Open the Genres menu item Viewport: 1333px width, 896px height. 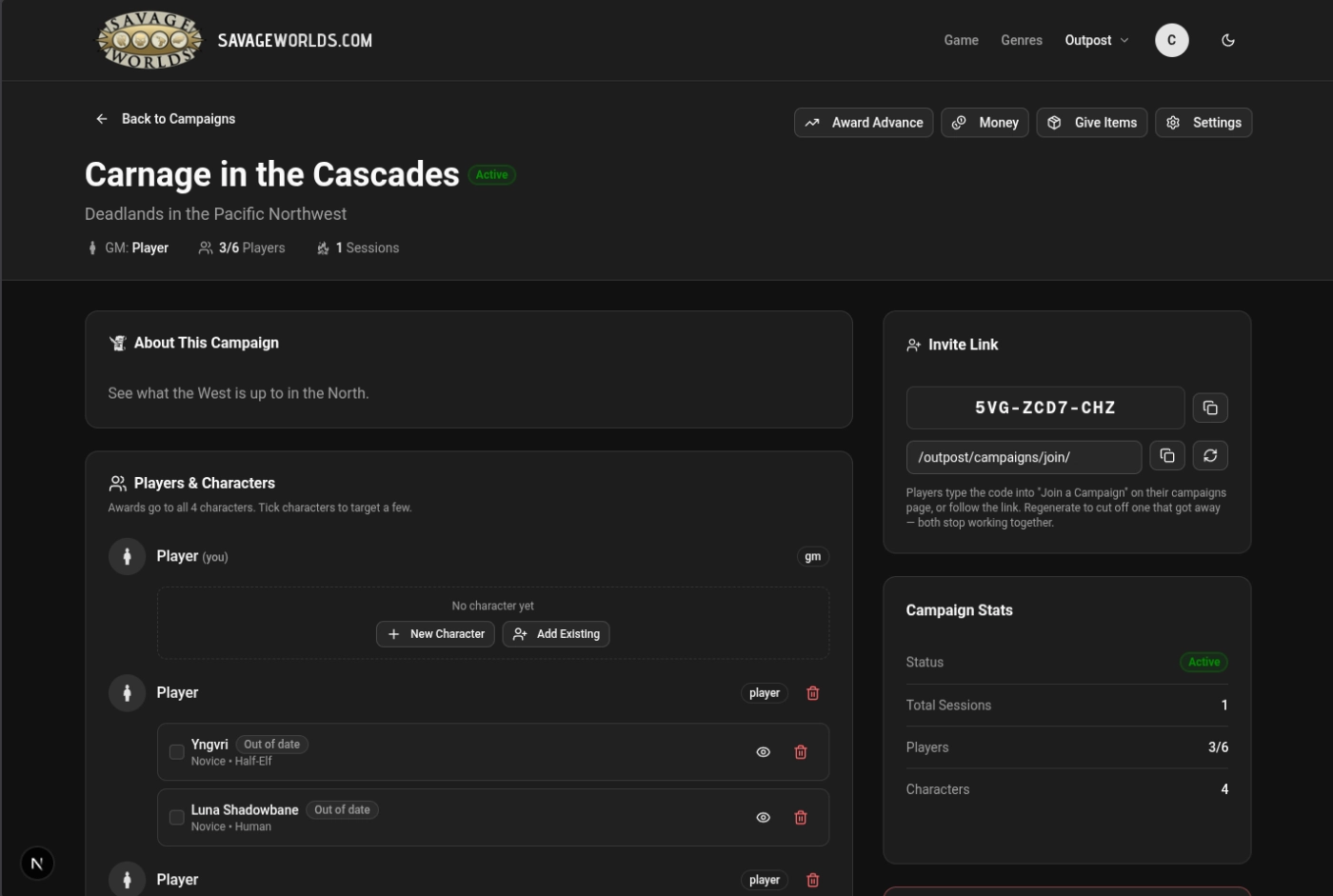coord(1022,40)
